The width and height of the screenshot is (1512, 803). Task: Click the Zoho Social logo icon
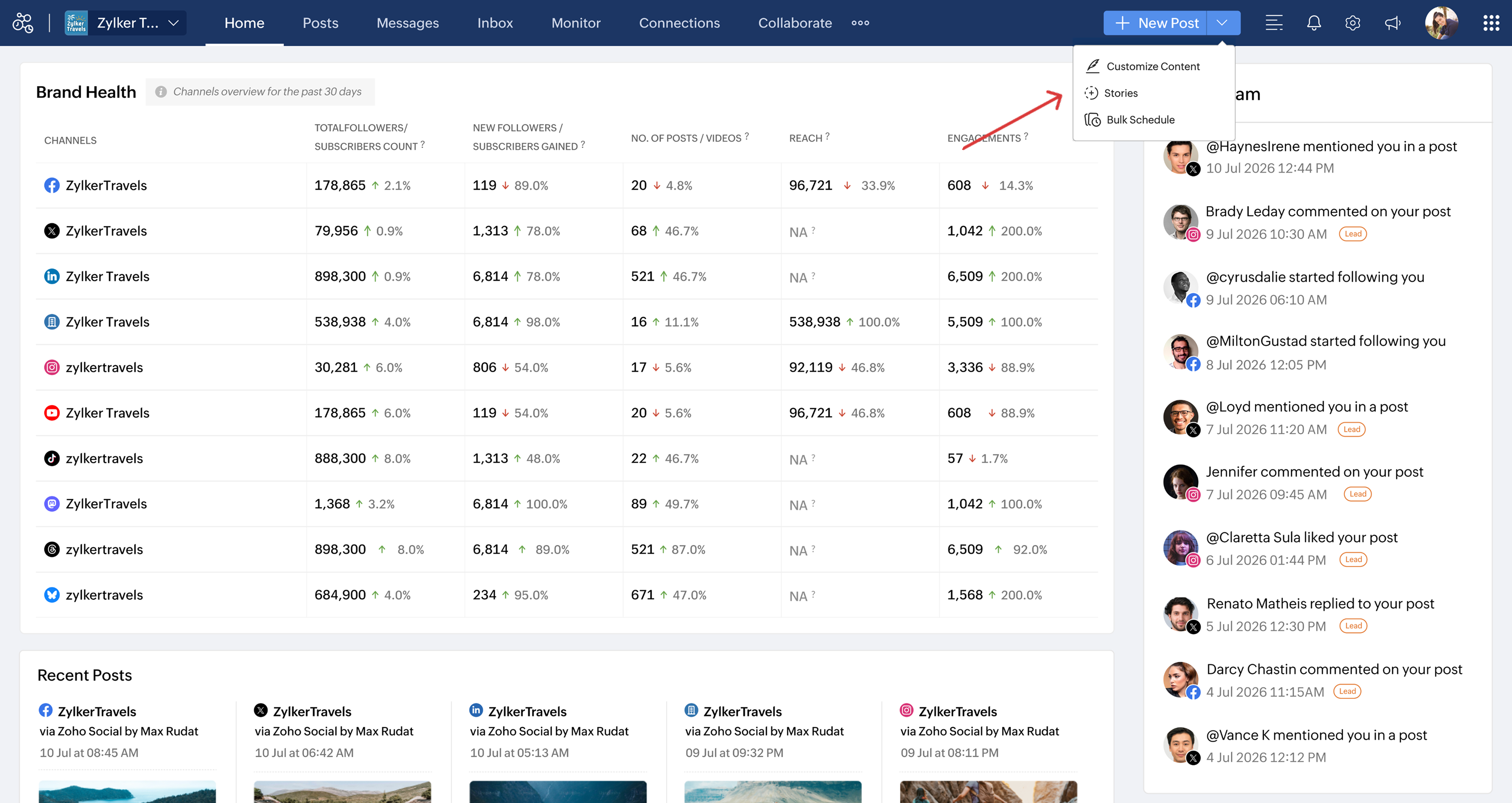point(23,23)
